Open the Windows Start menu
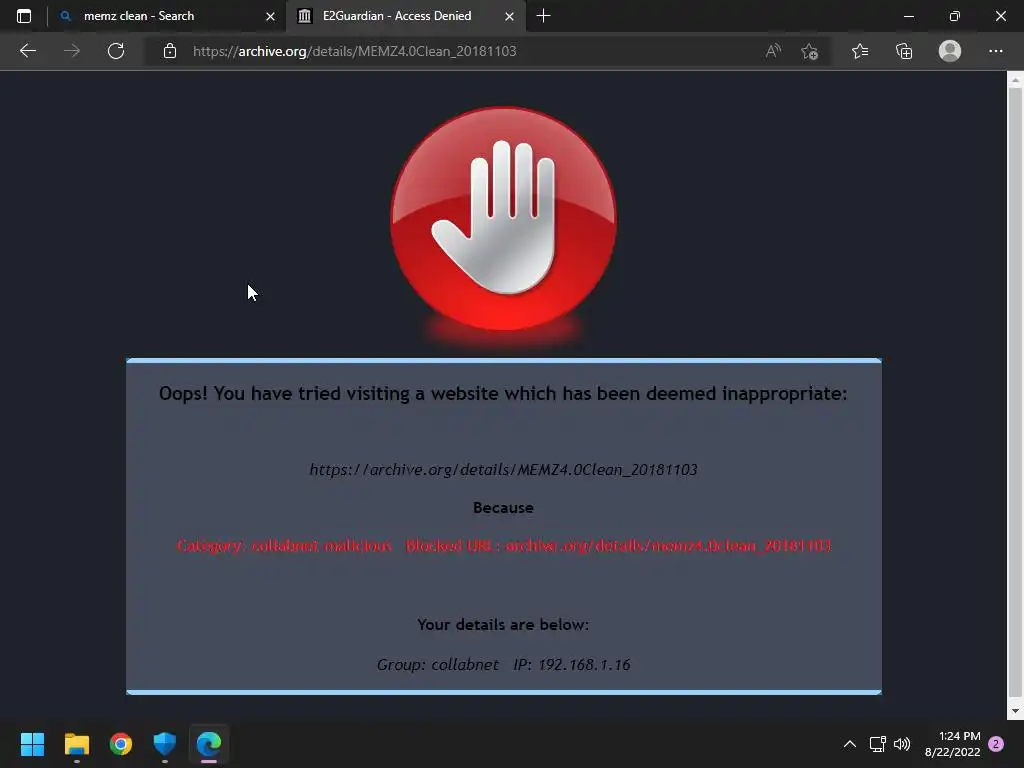Screen dimensions: 1024x768 (x=32, y=744)
